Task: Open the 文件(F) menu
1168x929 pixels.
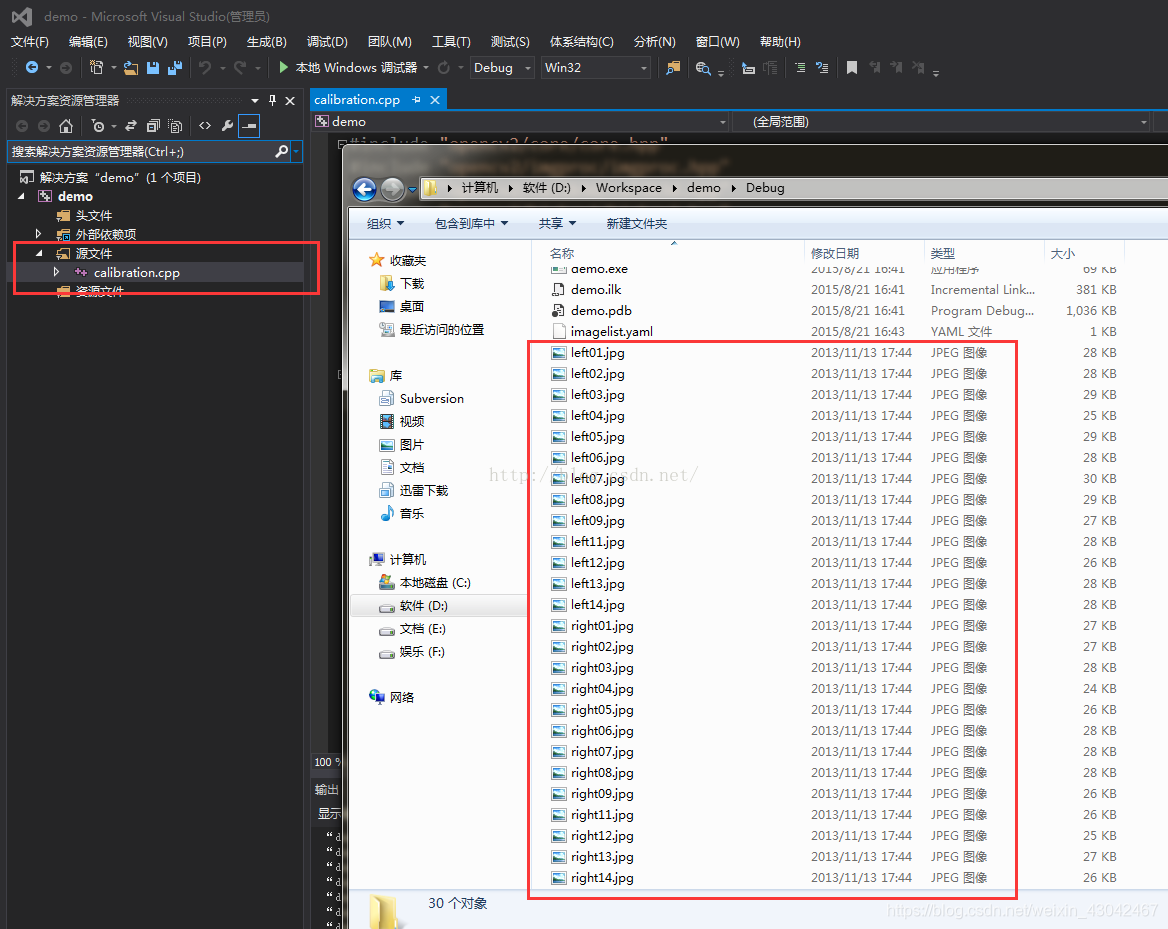Action: point(30,42)
